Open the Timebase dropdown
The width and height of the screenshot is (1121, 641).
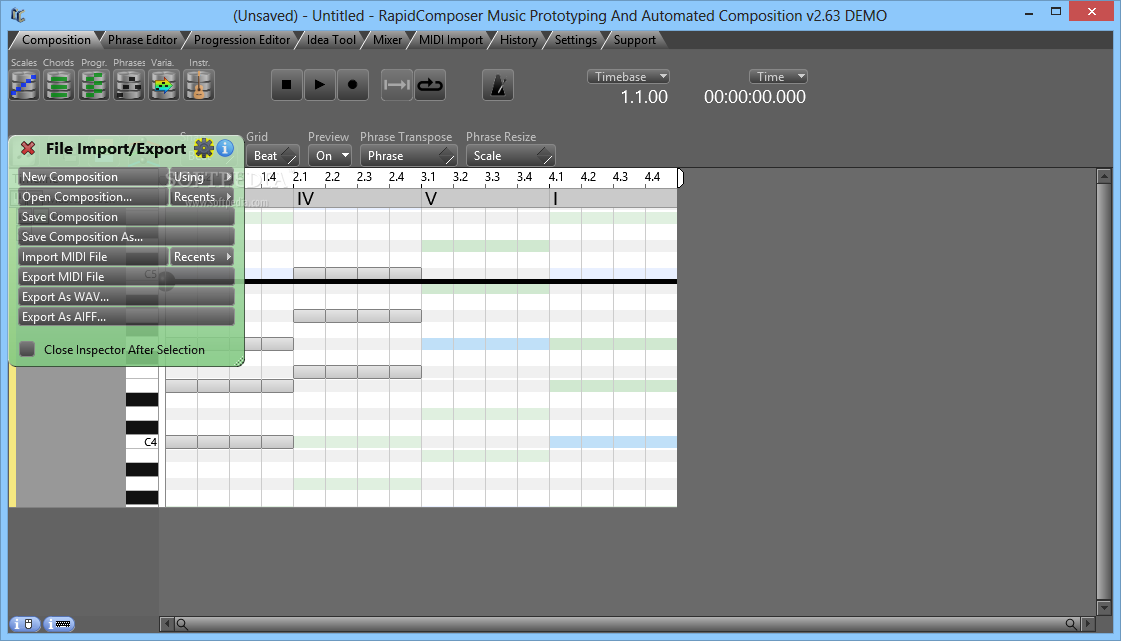click(x=628, y=76)
